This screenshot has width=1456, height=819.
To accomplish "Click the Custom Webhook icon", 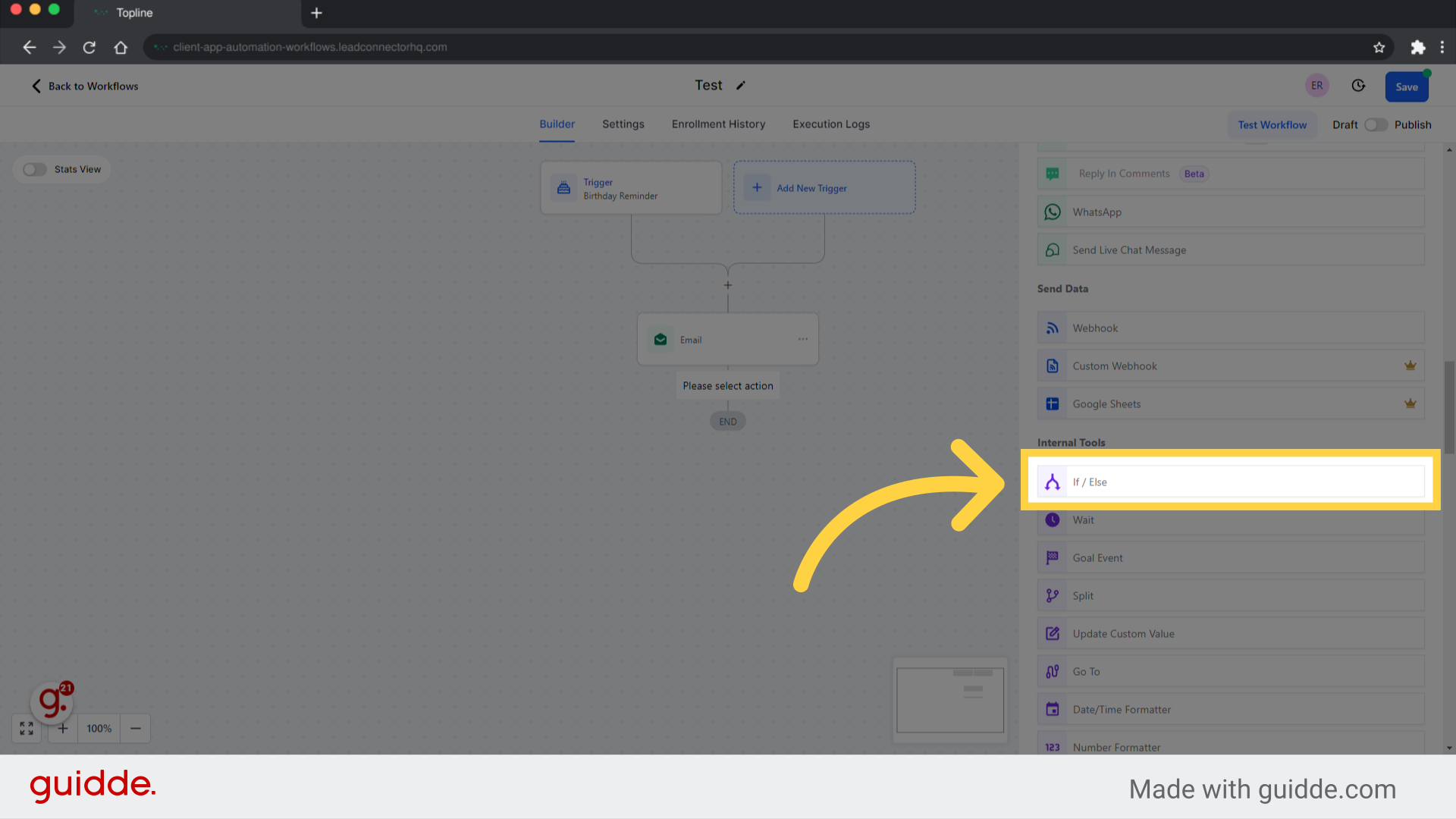I will 1053,366.
